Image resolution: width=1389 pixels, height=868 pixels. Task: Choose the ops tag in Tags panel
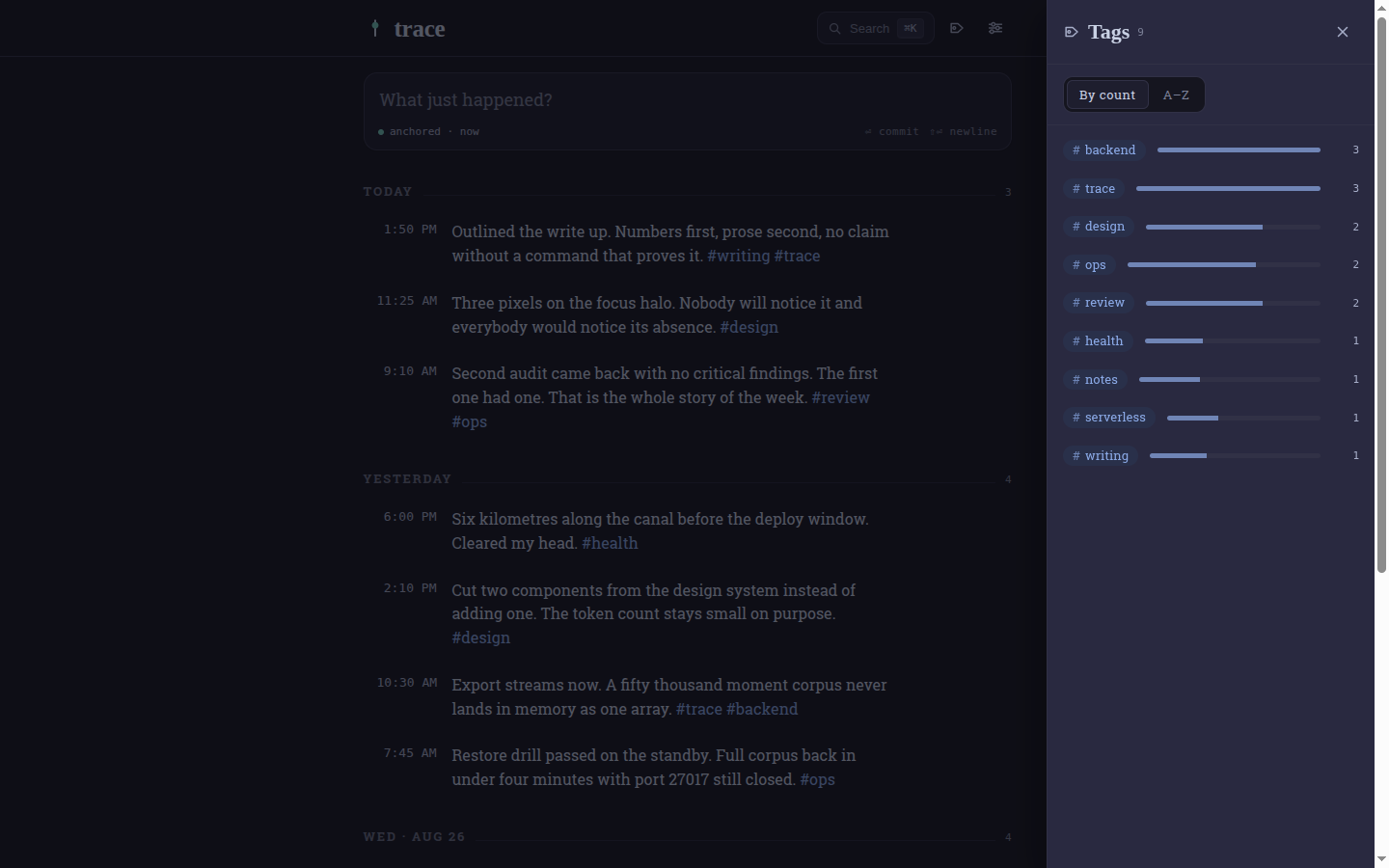1090,265
